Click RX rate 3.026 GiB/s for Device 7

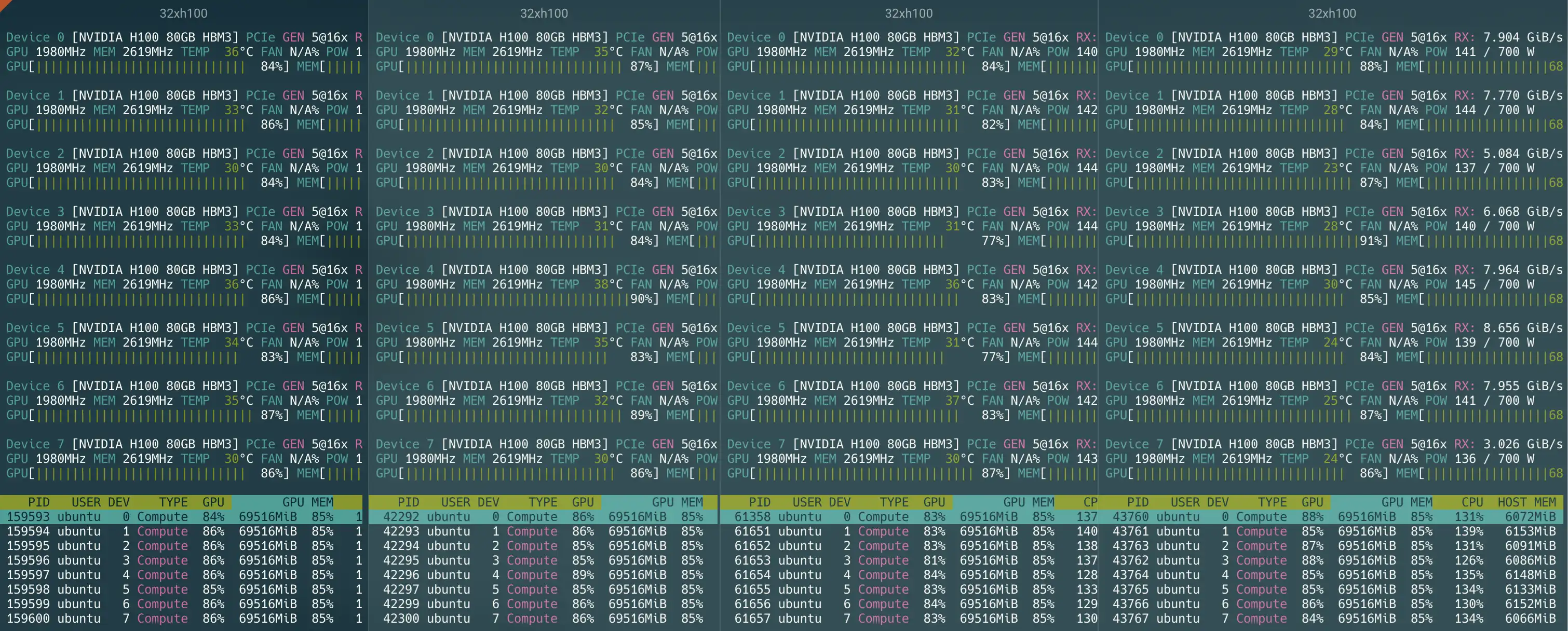coord(1522,444)
